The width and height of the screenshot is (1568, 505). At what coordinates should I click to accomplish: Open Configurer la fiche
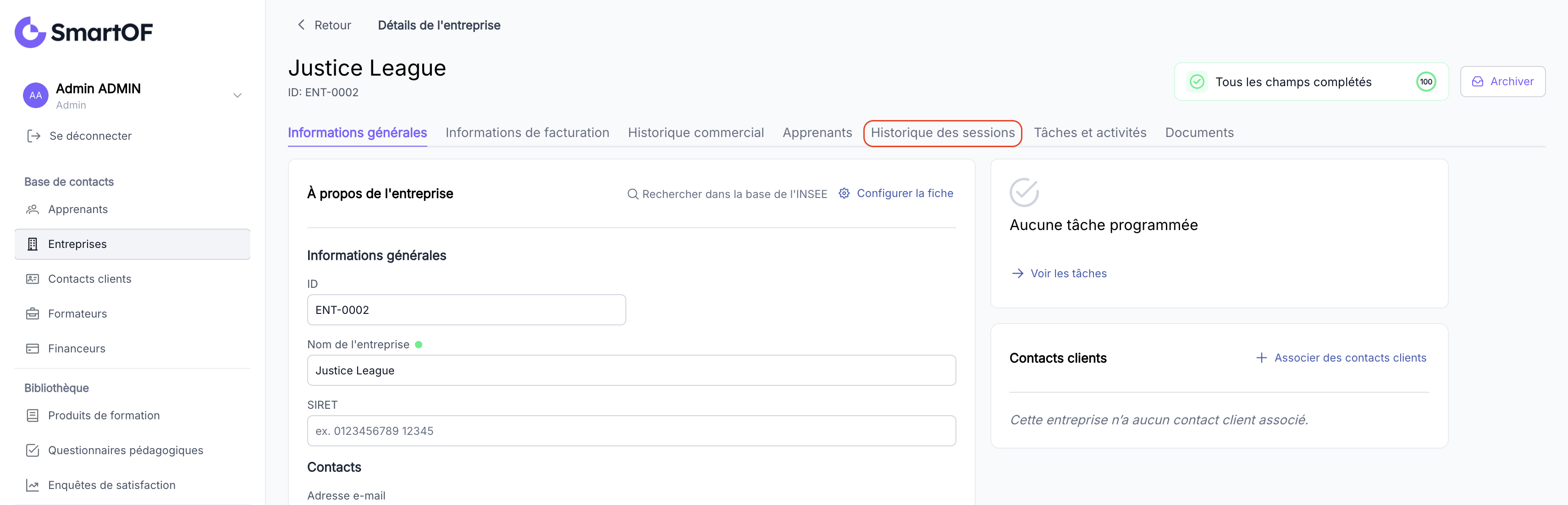tap(905, 193)
